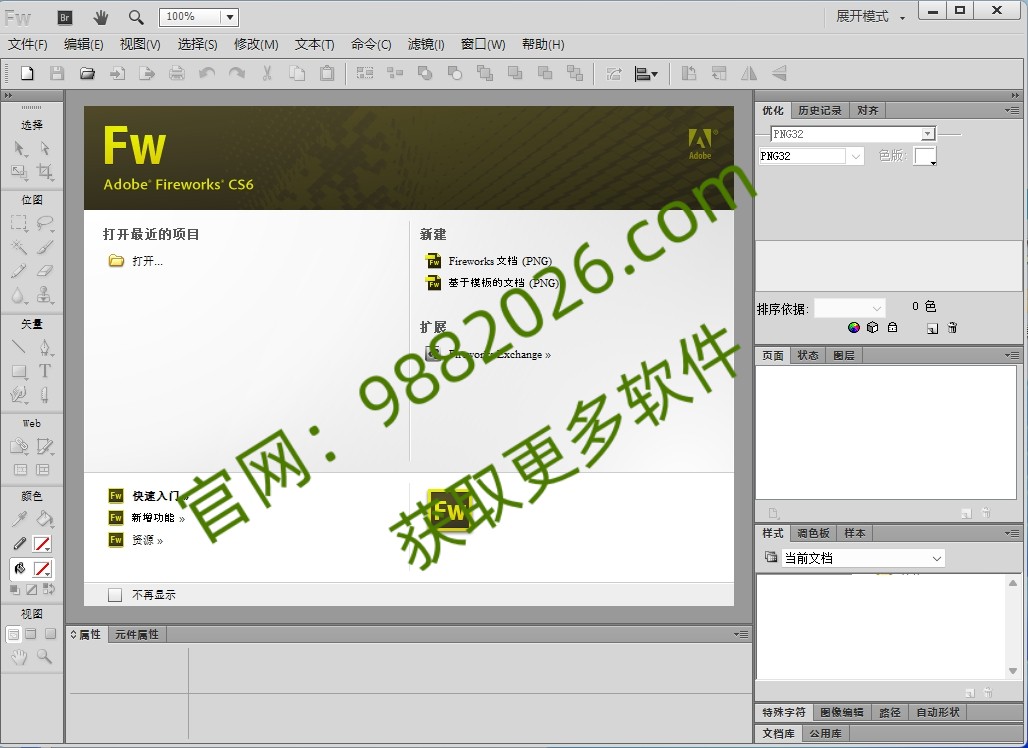Switch to full screen mode
The width and height of the screenshot is (1028, 748).
50,634
